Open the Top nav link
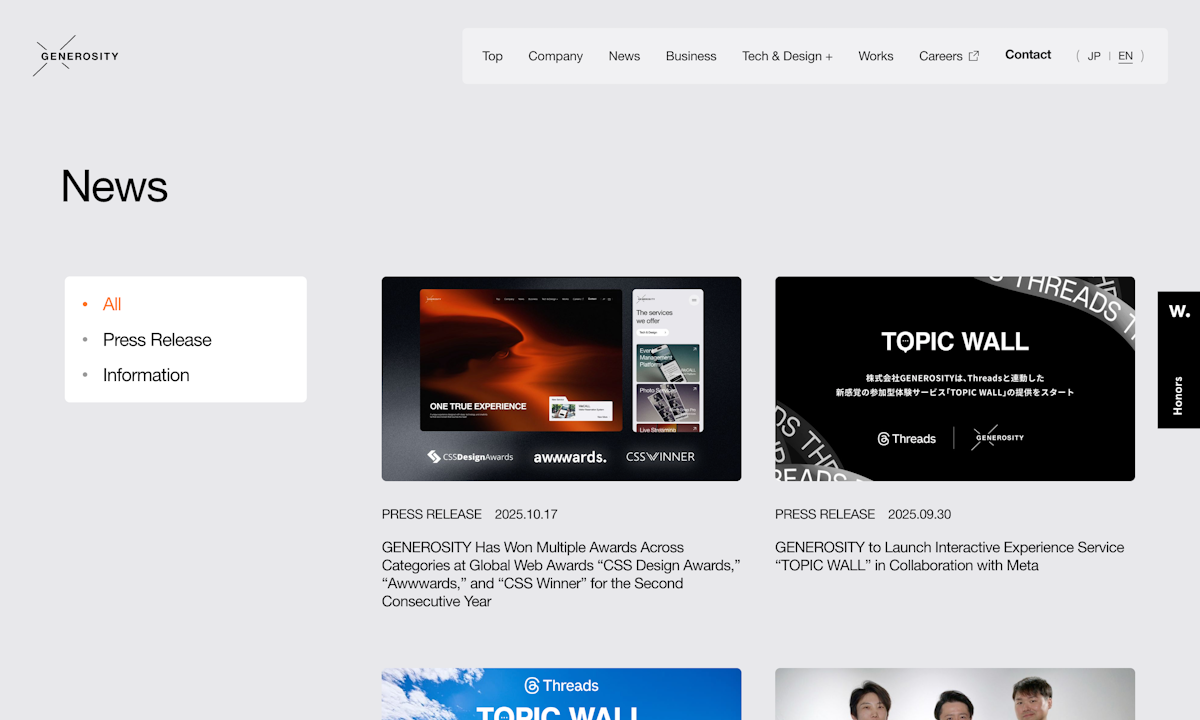 [x=492, y=56]
